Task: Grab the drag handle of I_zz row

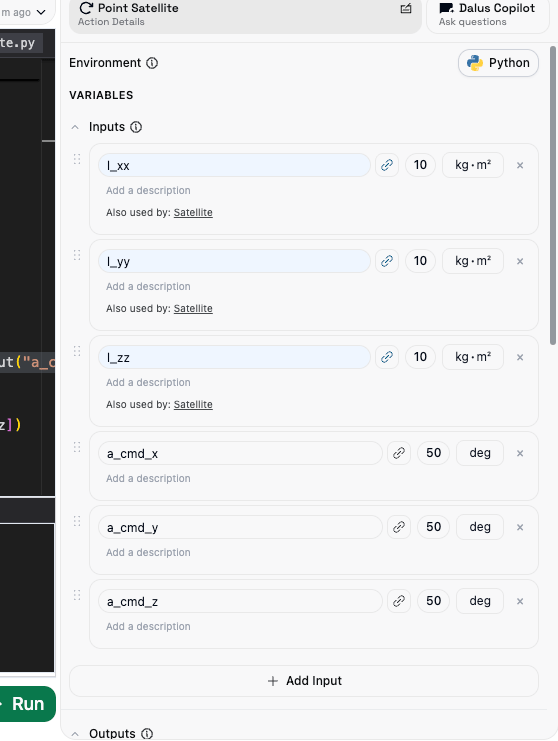Action: [x=77, y=352]
